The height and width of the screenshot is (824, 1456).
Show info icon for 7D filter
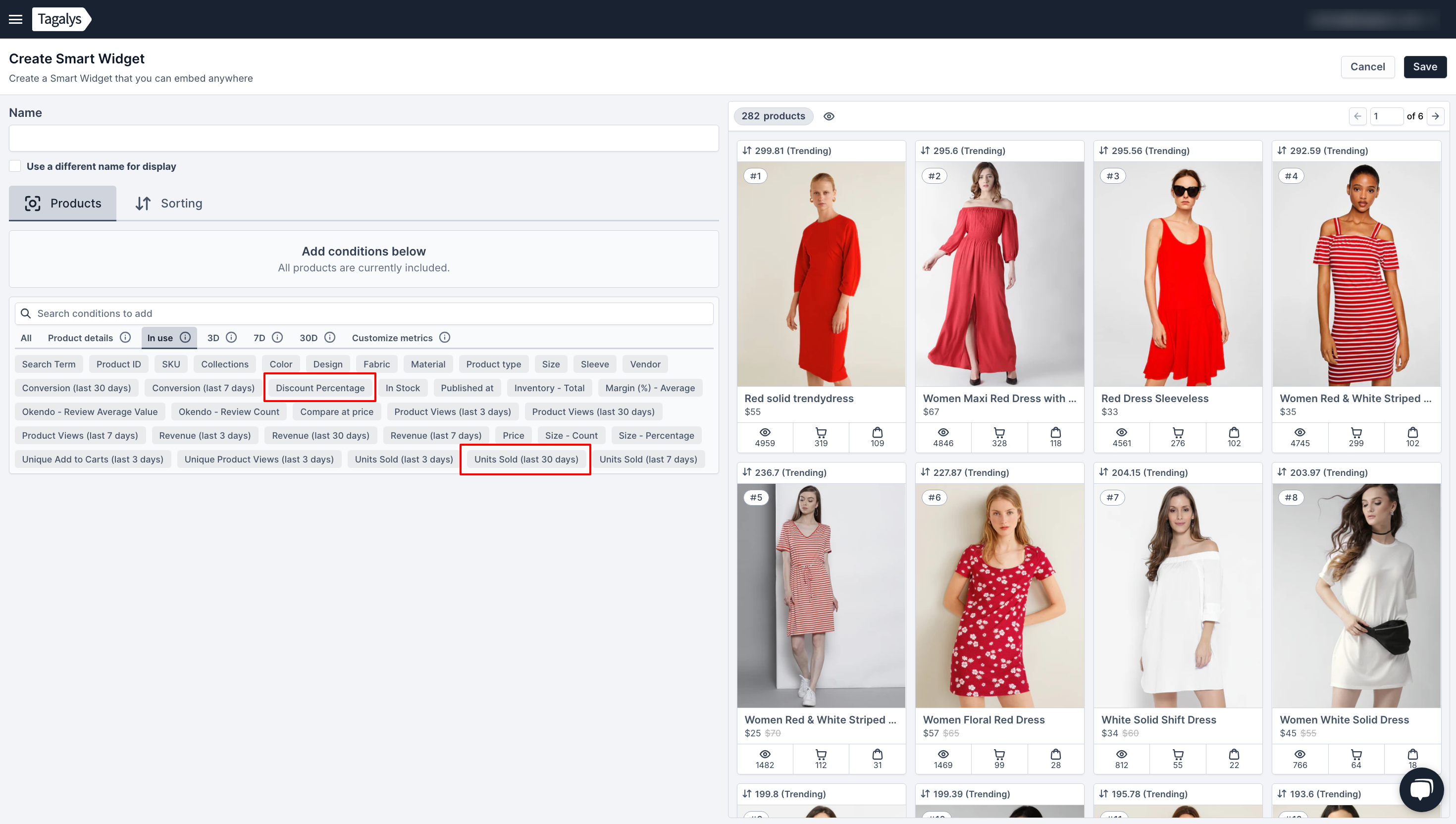277,337
